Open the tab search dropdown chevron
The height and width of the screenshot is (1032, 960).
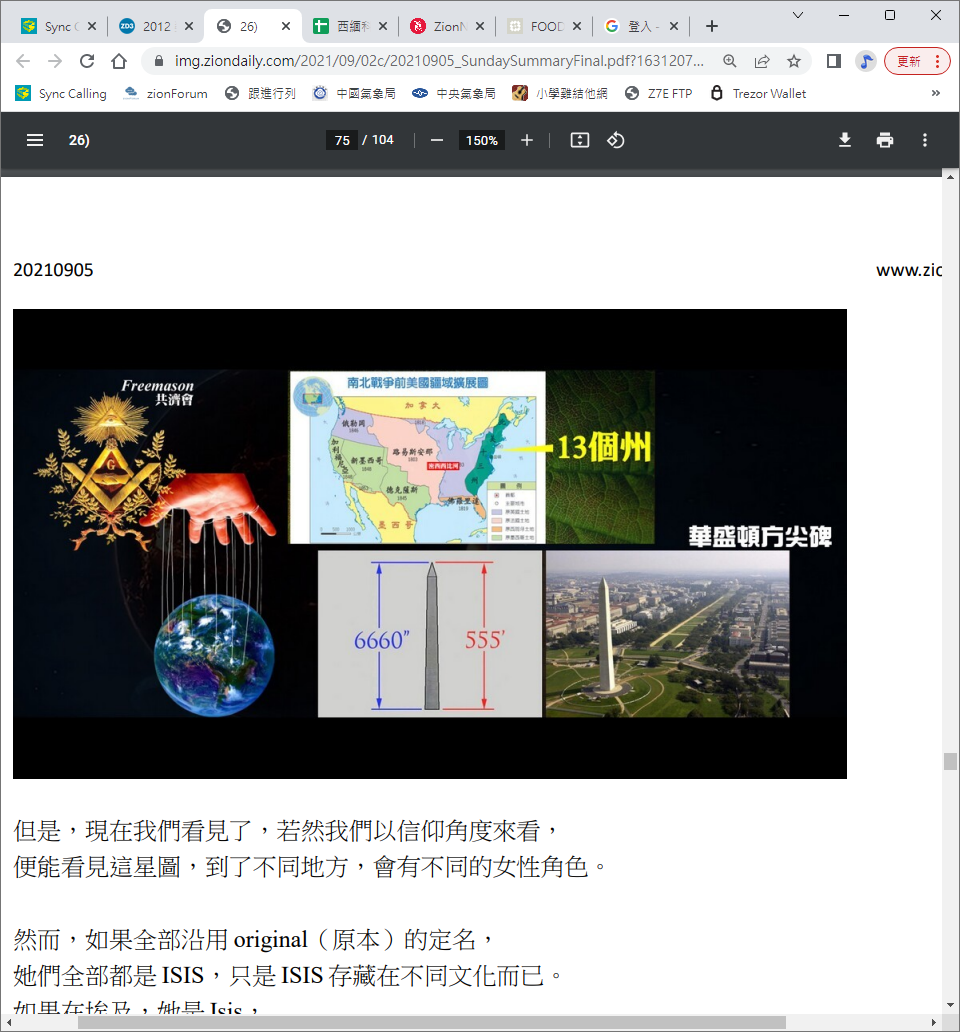click(x=797, y=14)
